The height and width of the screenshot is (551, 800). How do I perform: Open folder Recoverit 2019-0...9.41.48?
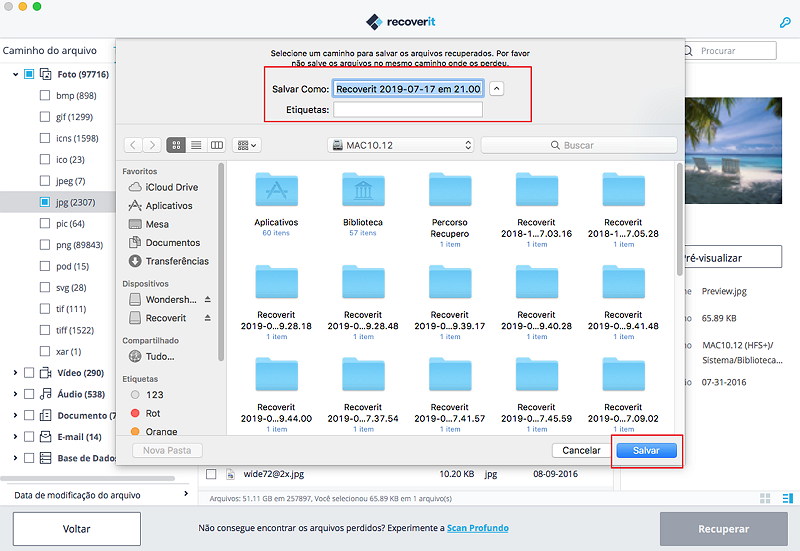(623, 282)
